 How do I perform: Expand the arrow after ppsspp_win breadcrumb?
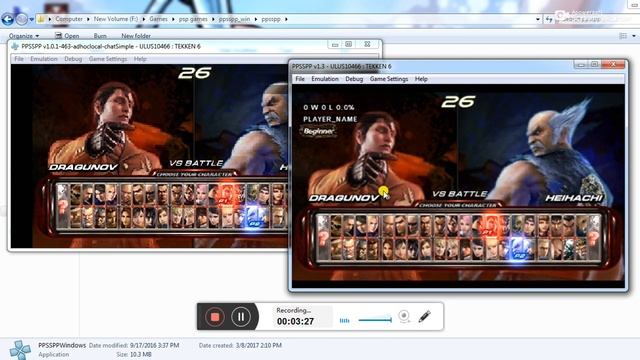point(256,19)
